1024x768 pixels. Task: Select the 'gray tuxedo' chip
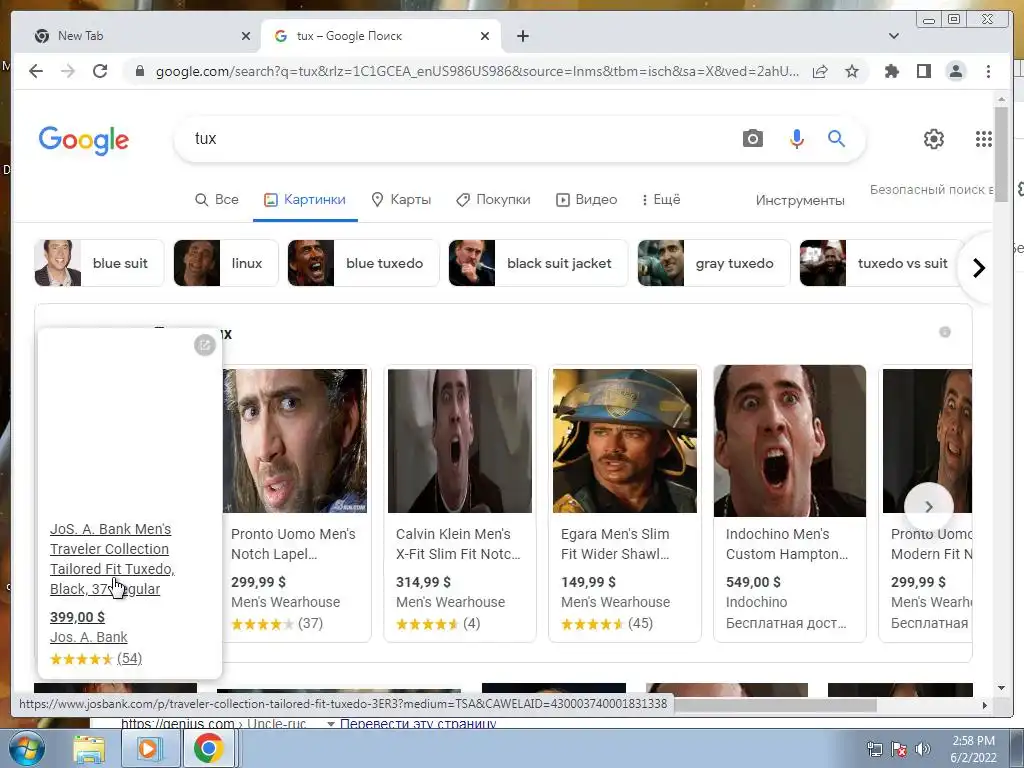(x=714, y=263)
